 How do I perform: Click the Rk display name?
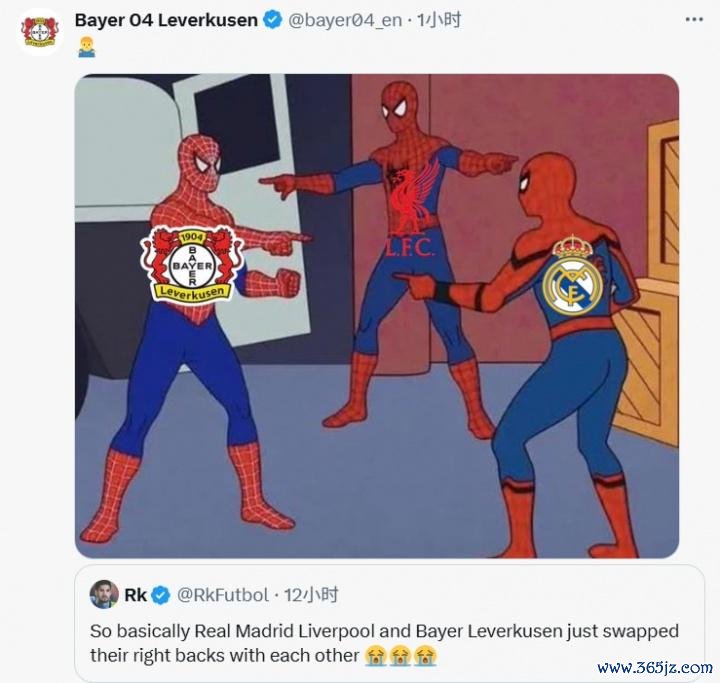click(135, 595)
